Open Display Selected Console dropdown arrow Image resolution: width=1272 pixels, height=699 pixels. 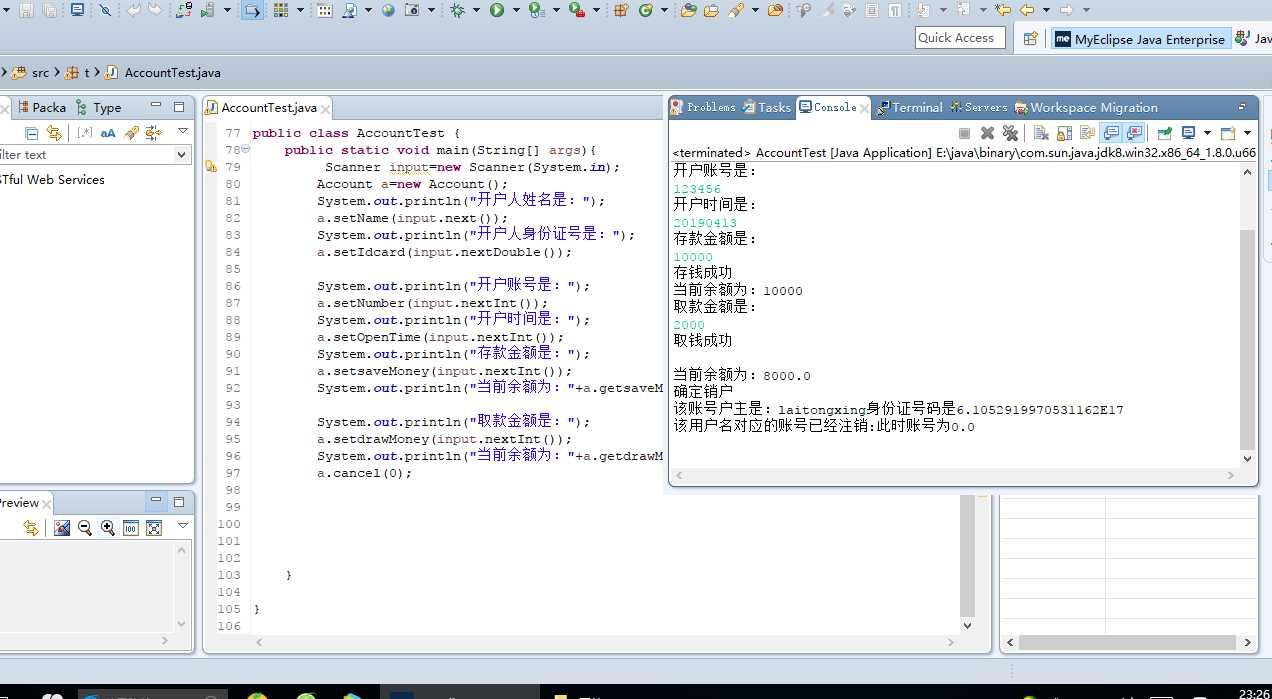pos(1207,133)
